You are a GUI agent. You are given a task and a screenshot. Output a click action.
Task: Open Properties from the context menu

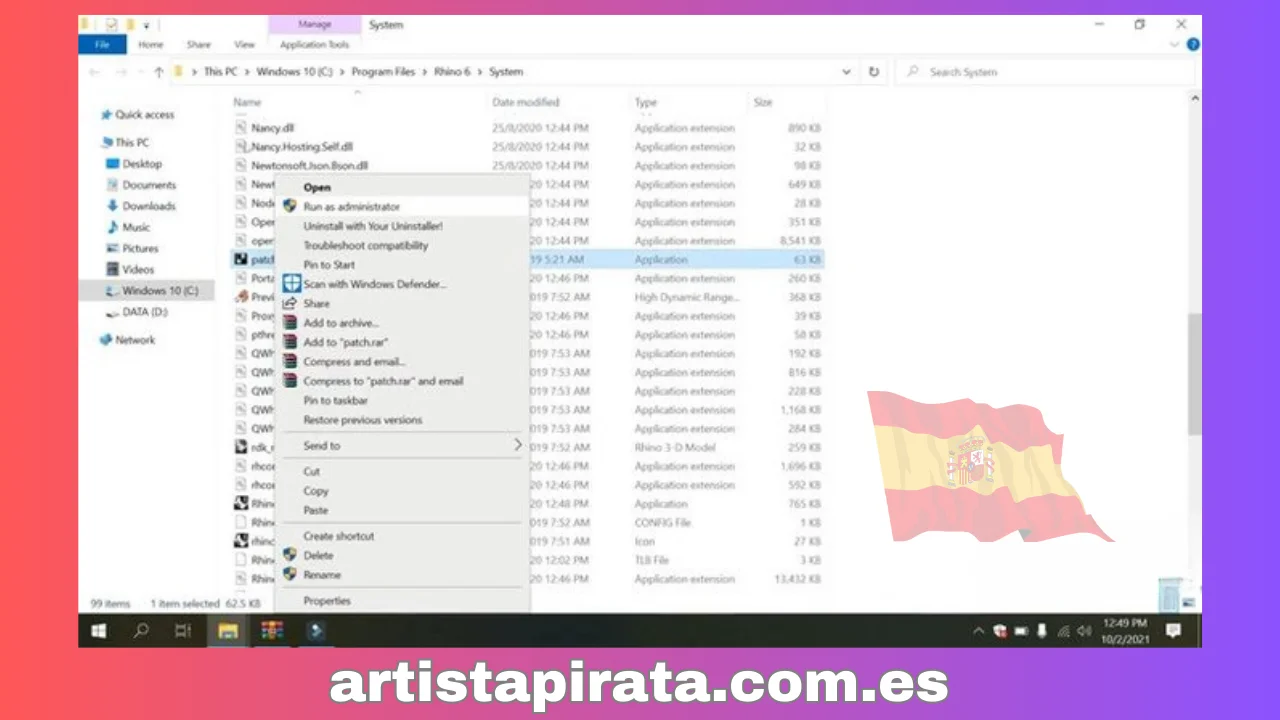[327, 601]
